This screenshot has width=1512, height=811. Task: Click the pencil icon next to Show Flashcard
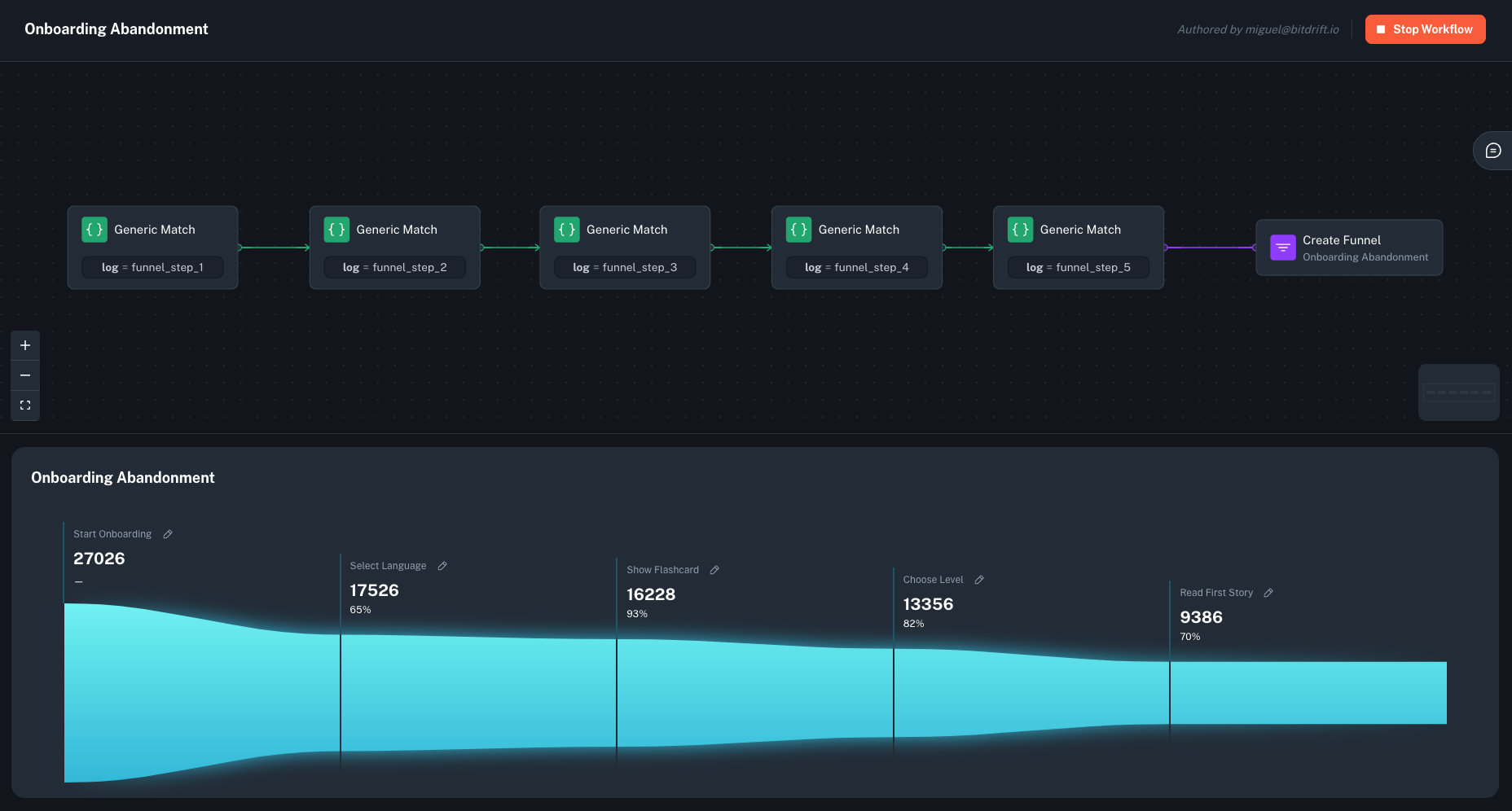click(x=714, y=569)
